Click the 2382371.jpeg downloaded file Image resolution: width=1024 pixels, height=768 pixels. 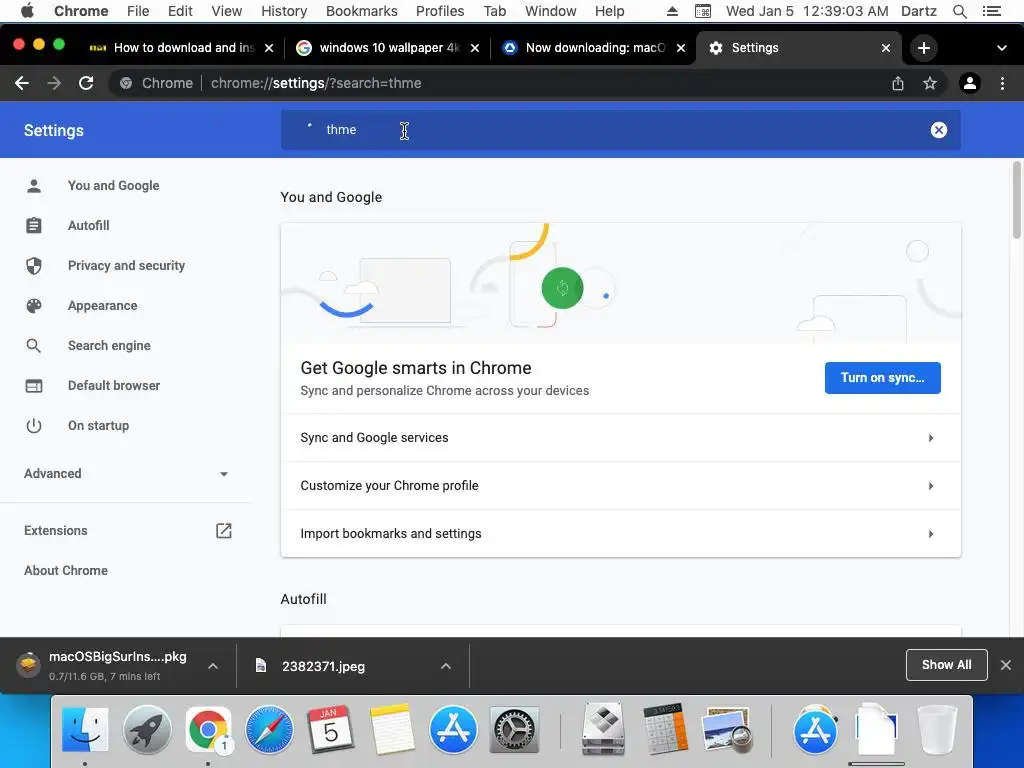[x=323, y=666]
